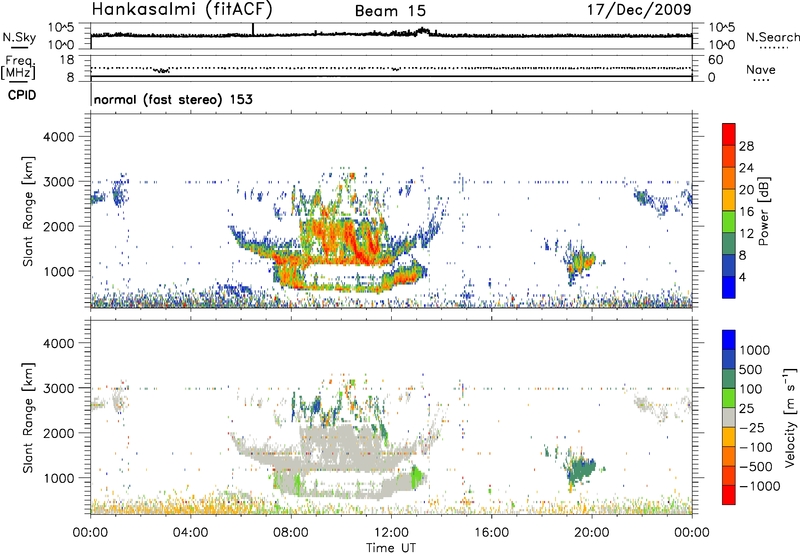The height and width of the screenshot is (554, 800).
Task: Click the Time UT axis label
Action: pyautogui.click(x=391, y=548)
